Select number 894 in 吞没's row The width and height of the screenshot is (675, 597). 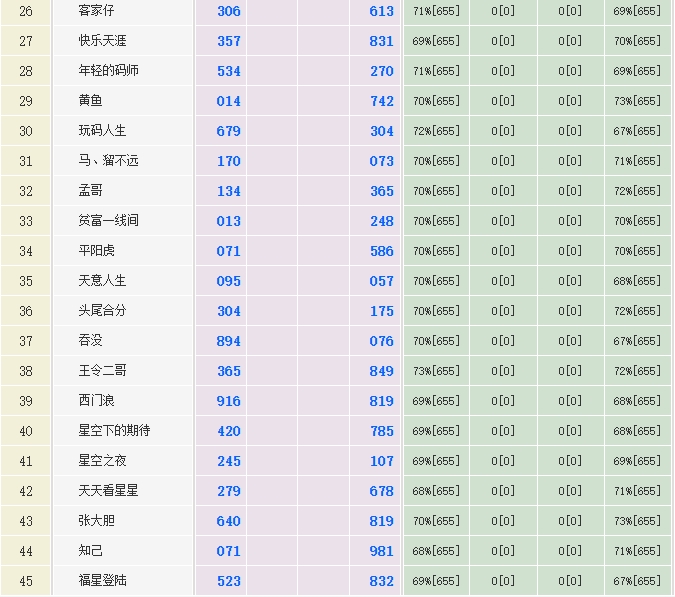pos(229,341)
